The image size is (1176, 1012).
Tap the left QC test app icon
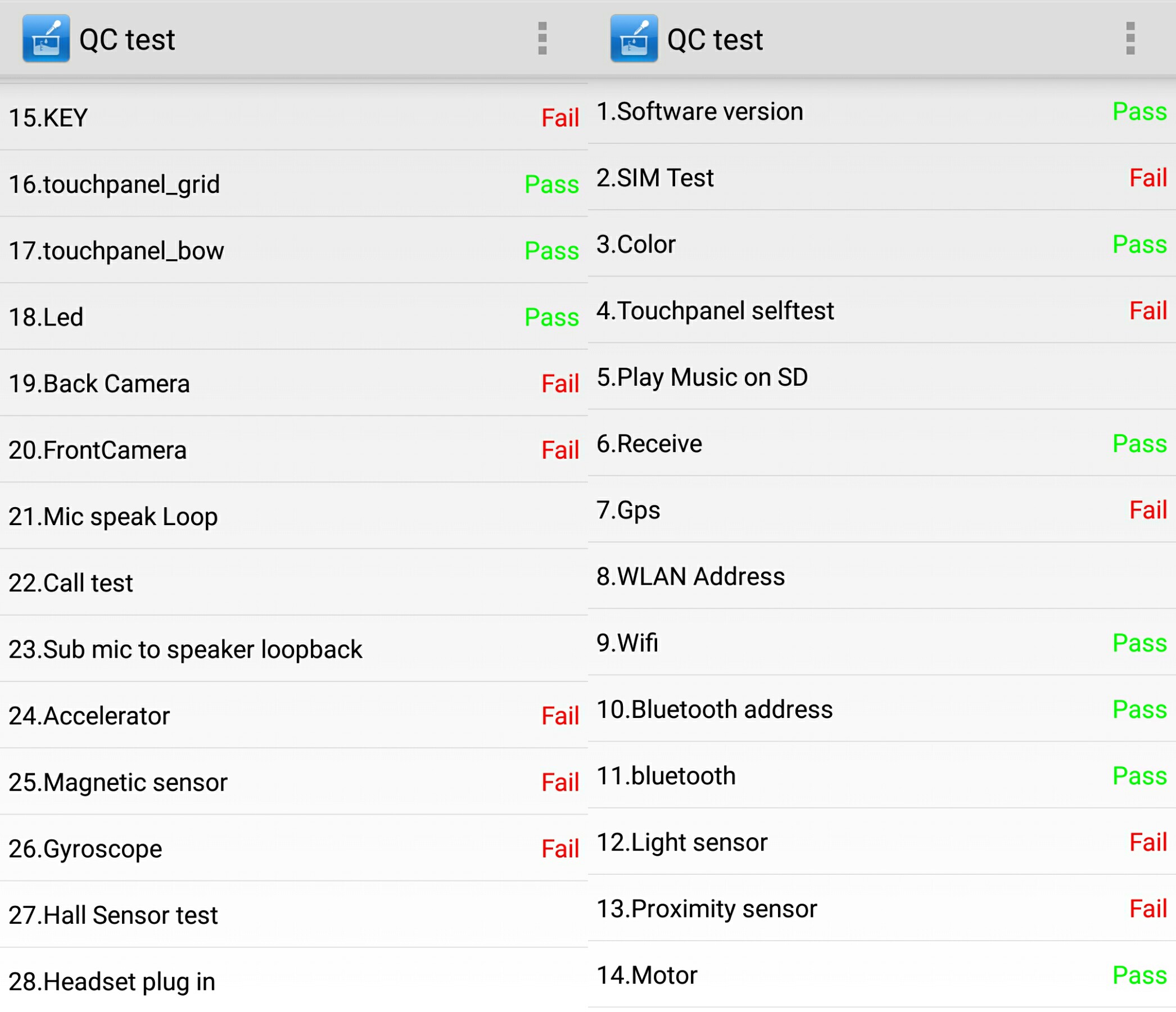(46, 39)
